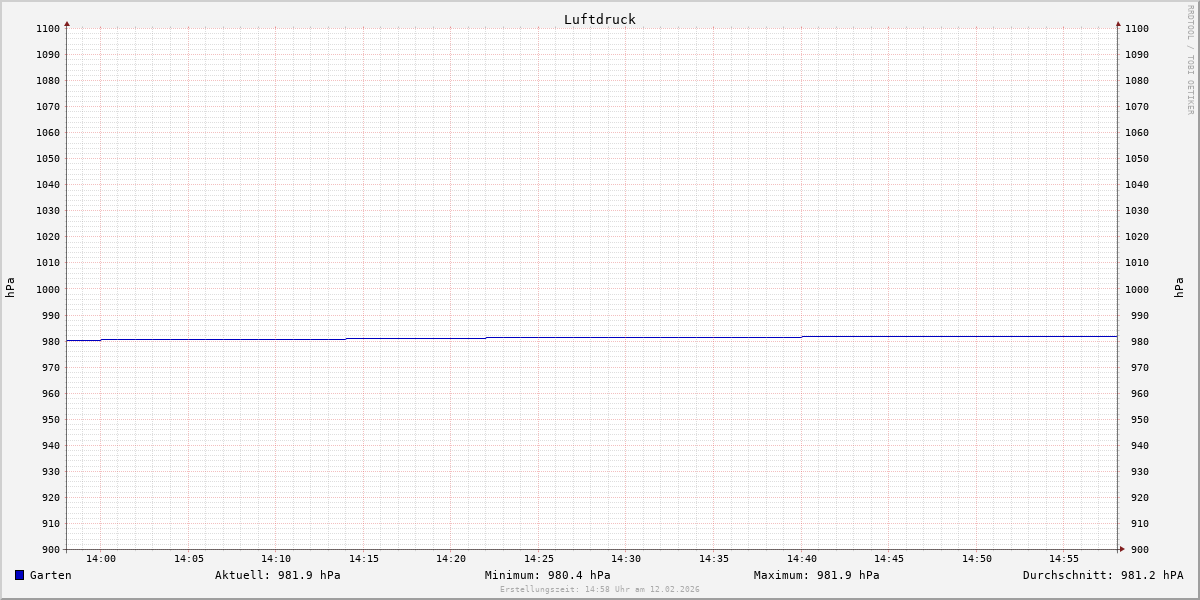Click the red arrow ending the time axis

click(1122, 549)
